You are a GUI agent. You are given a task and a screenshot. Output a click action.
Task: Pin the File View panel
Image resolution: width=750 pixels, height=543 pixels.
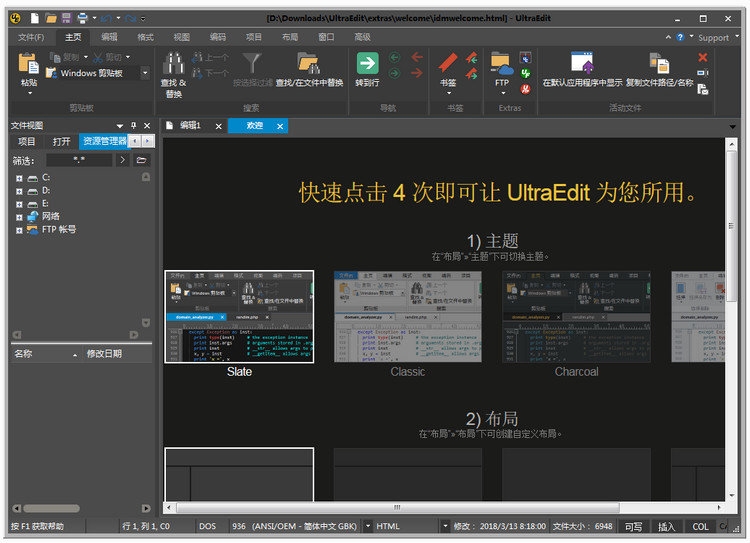coord(134,125)
